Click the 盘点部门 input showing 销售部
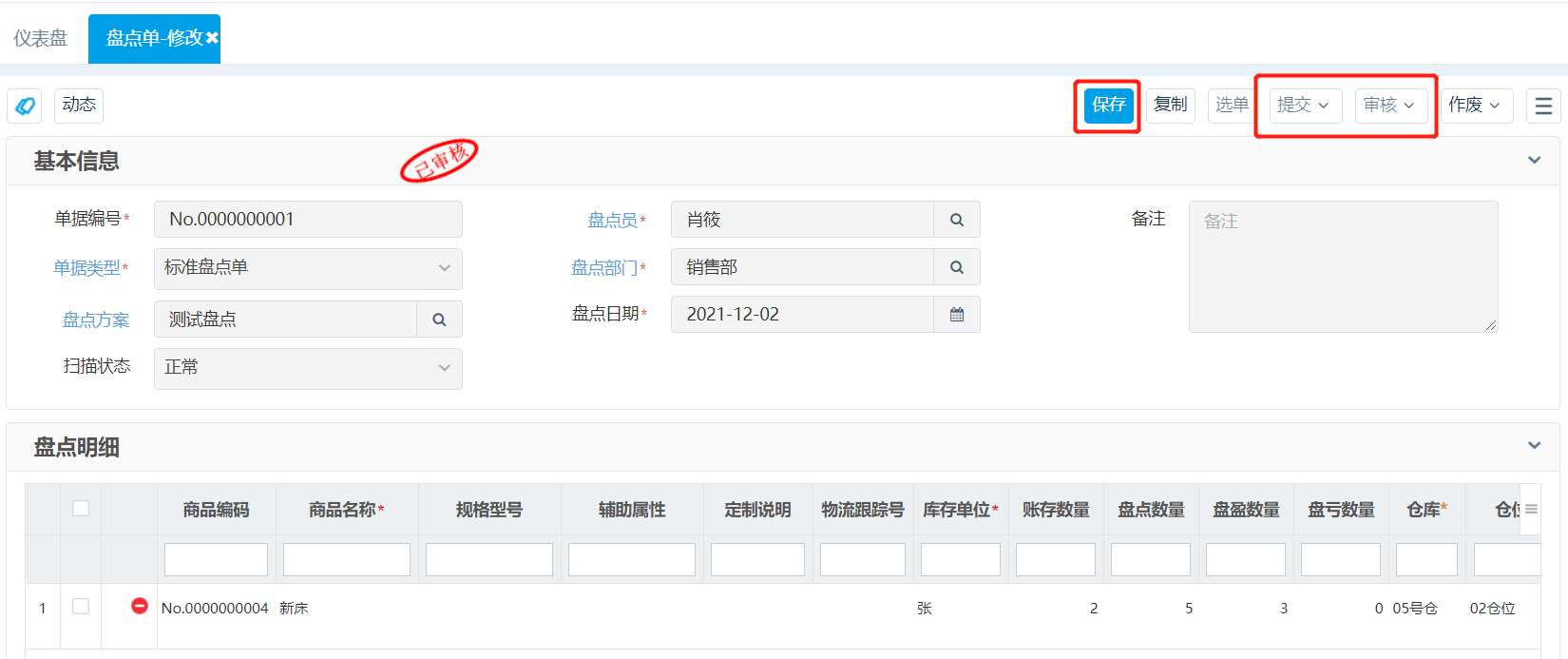1568x659 pixels. 802,267
